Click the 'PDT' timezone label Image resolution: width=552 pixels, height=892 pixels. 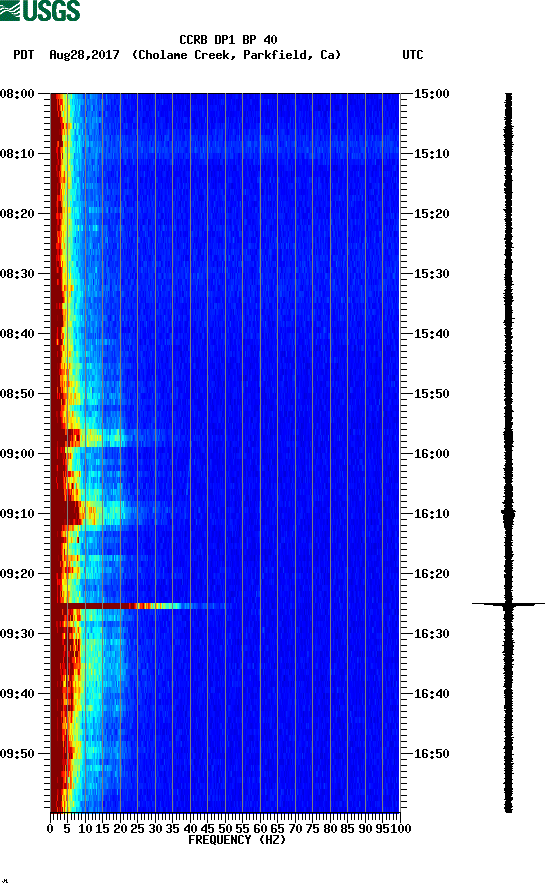tap(23, 55)
